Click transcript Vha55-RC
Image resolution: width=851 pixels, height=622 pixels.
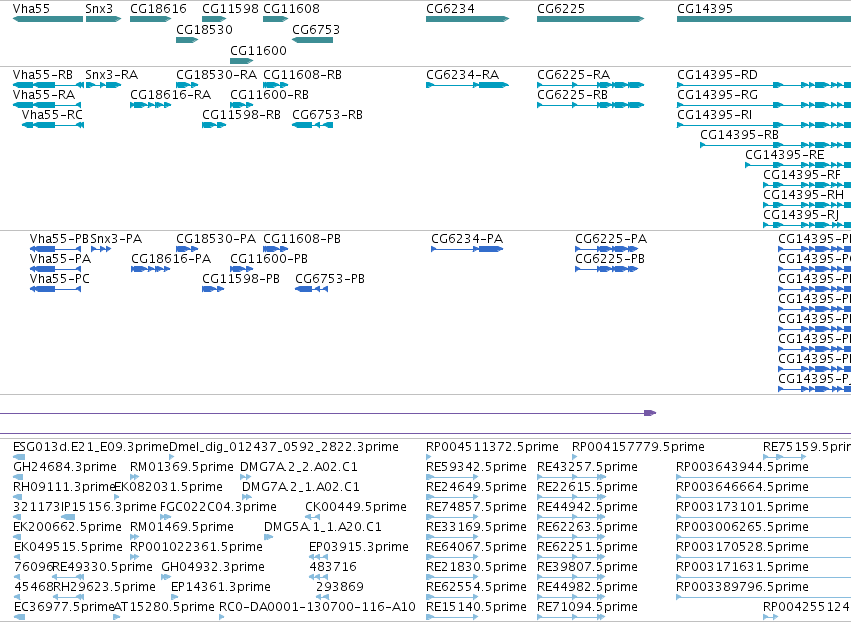coord(53,125)
